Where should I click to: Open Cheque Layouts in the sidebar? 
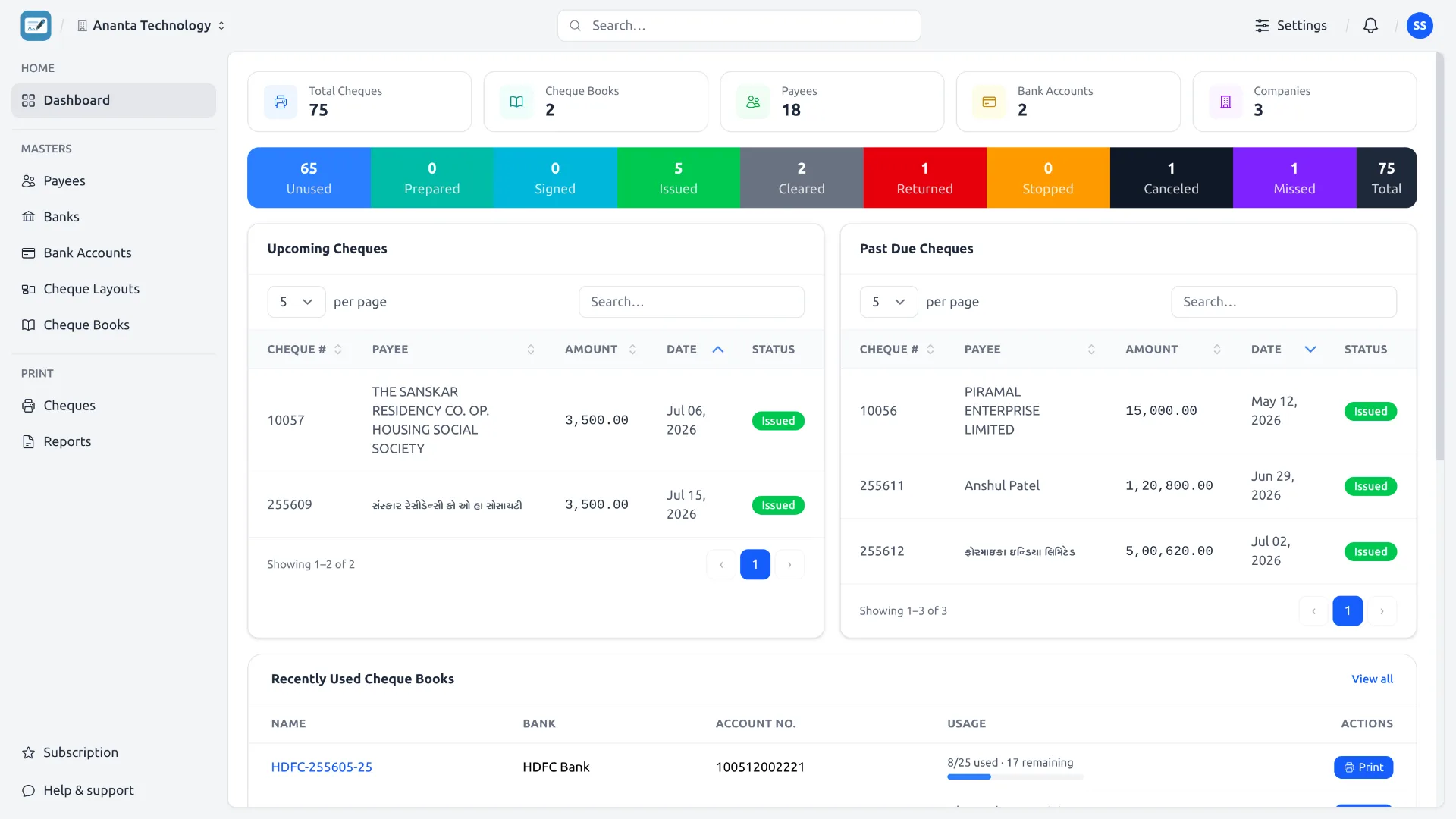point(114,289)
